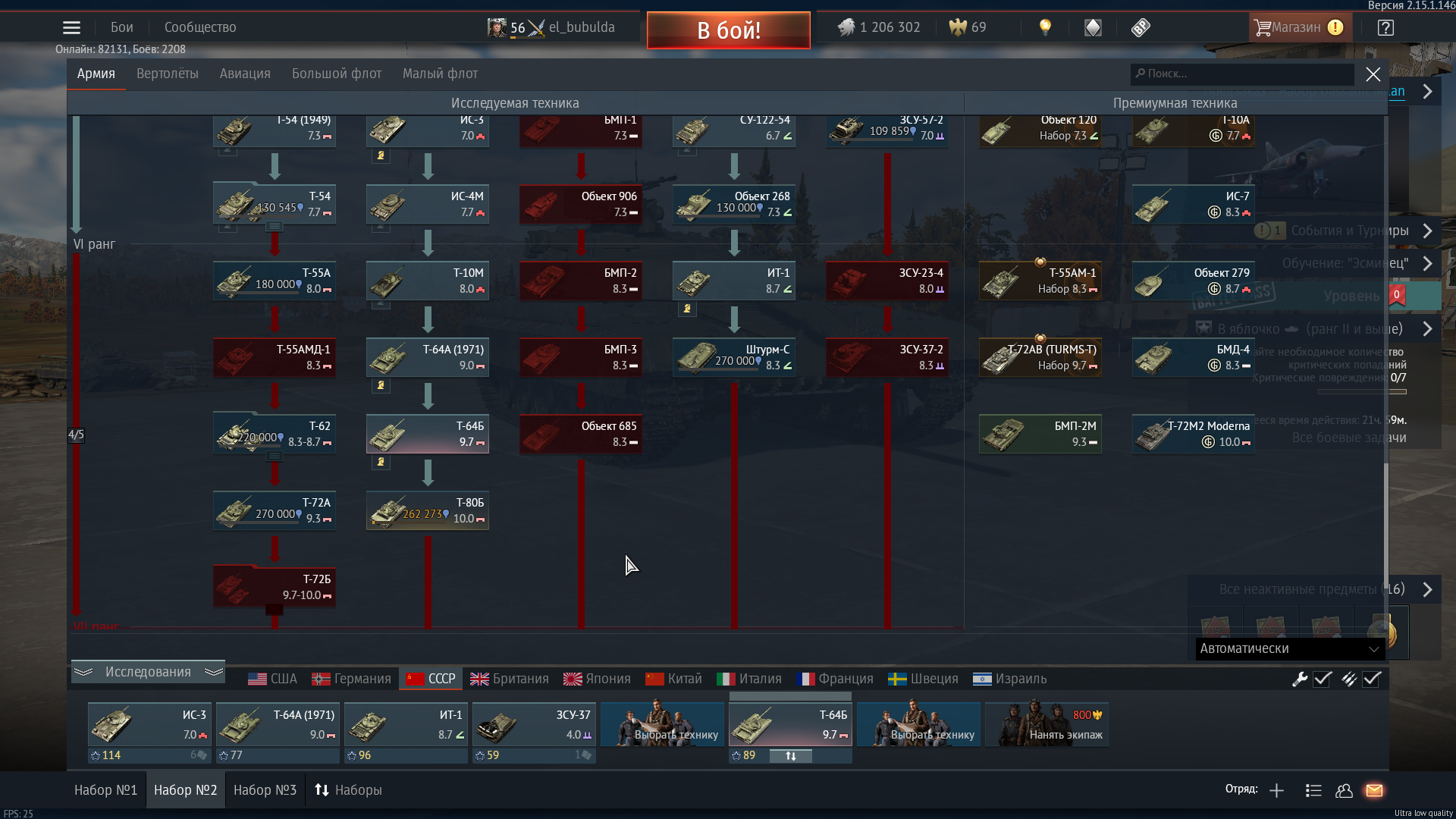This screenshot has width=1456, height=819.
Task: Open the player profile avatar
Action: pyautogui.click(x=497, y=28)
